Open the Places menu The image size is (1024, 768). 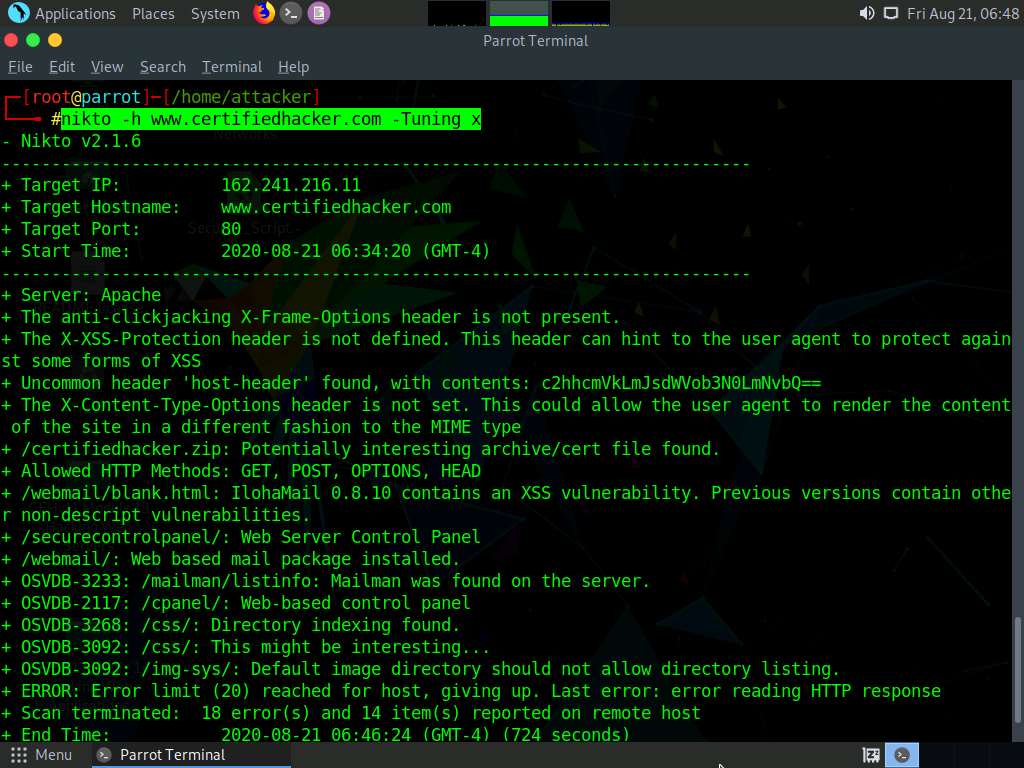click(153, 14)
